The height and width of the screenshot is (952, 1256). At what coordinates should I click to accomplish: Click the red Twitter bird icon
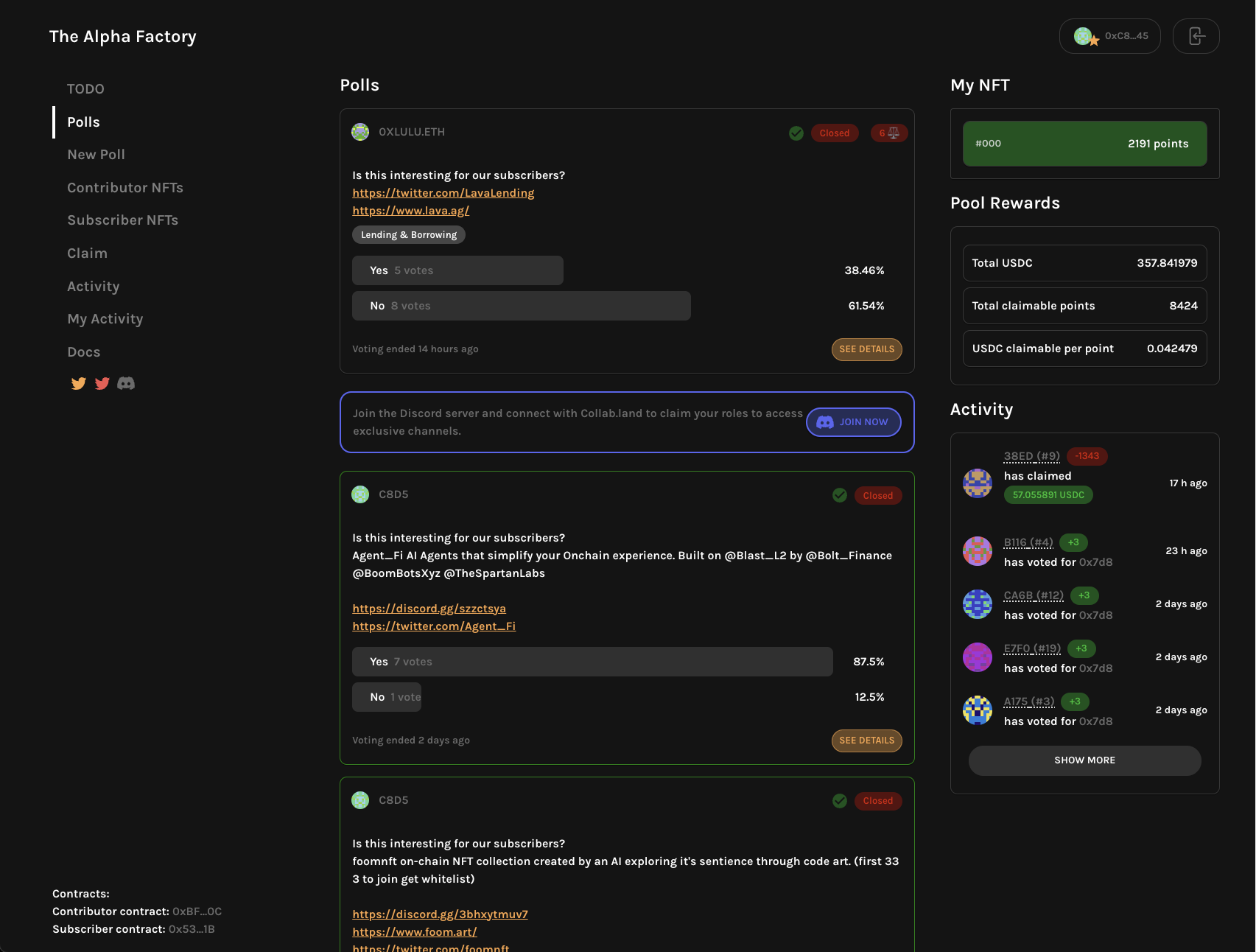point(102,383)
